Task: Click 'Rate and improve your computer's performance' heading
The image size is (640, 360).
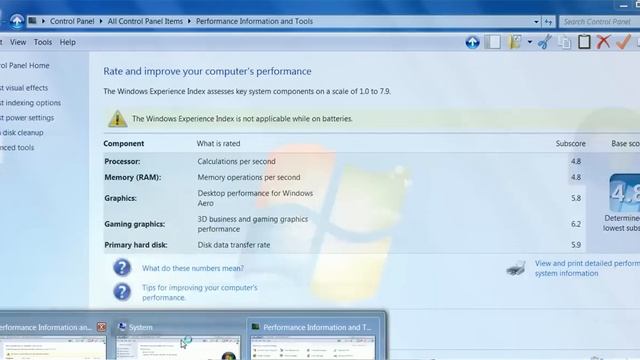Action: 207,71
